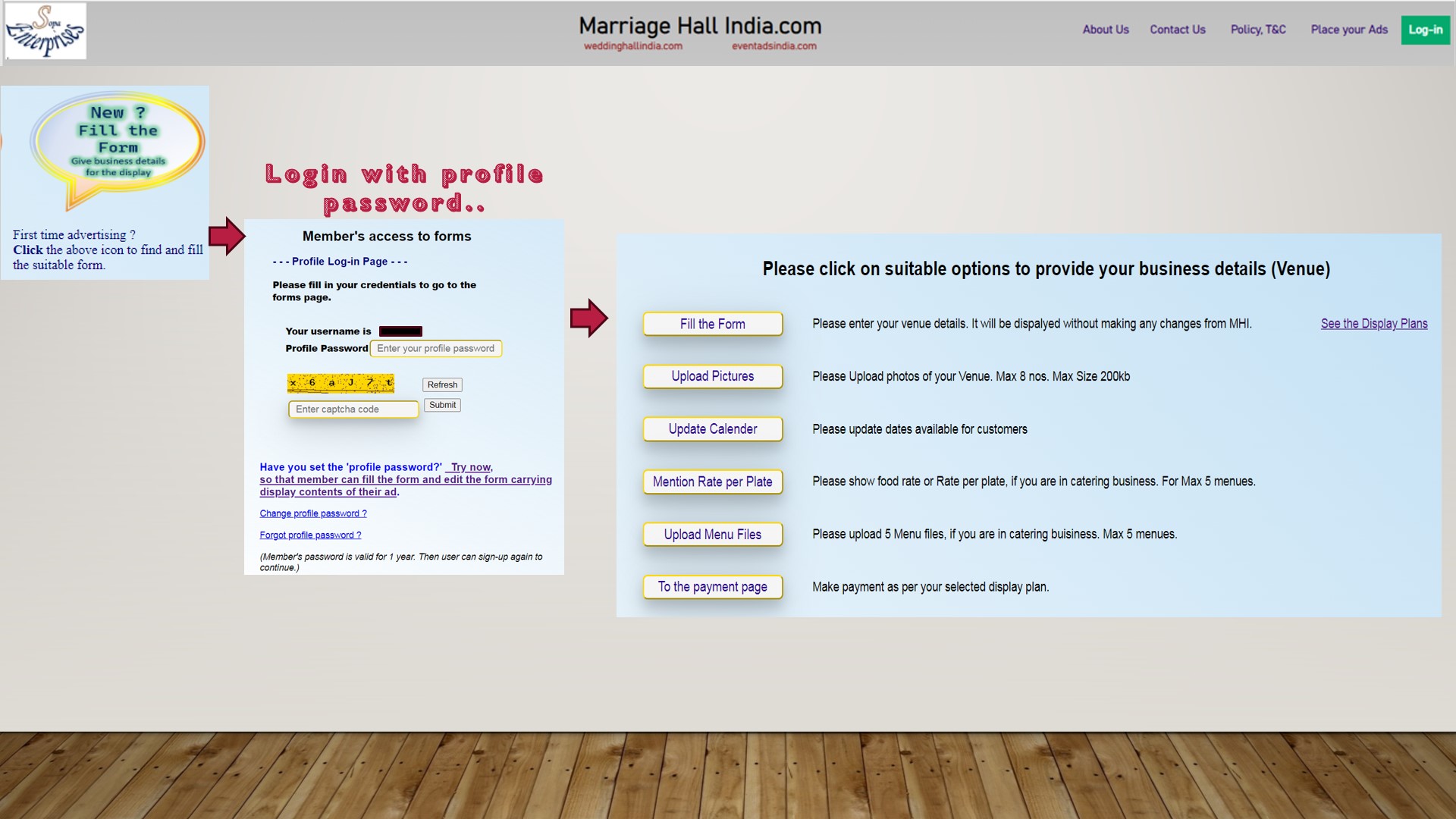1456x819 pixels.
Task: Click the '- - - Profile Log-in Page - - -' text
Action: click(340, 262)
